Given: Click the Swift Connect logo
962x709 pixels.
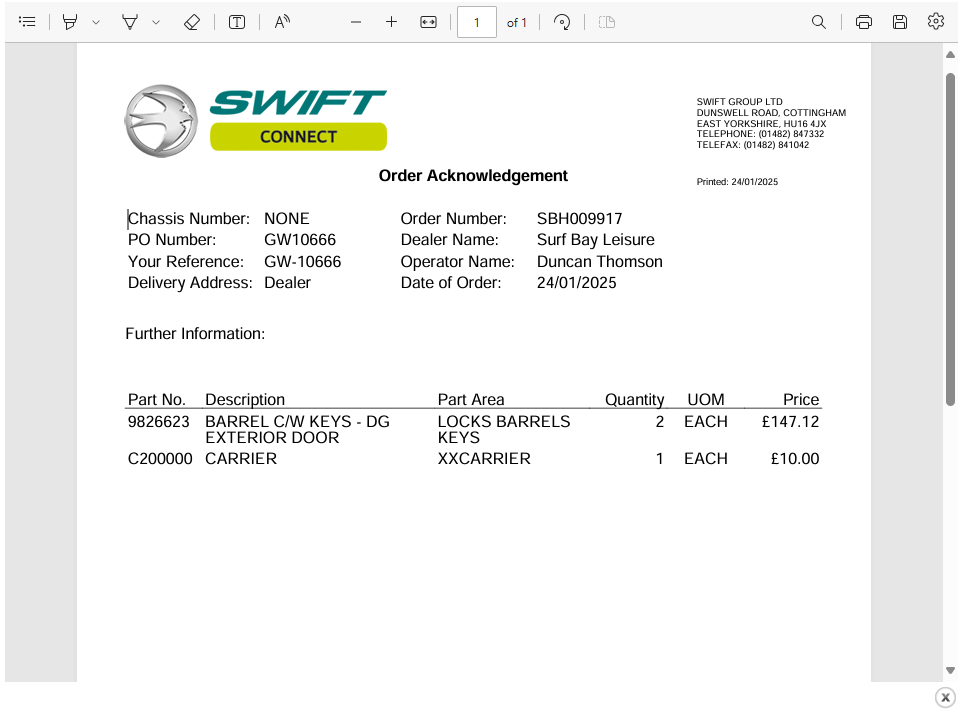Looking at the screenshot, I should click(256, 121).
